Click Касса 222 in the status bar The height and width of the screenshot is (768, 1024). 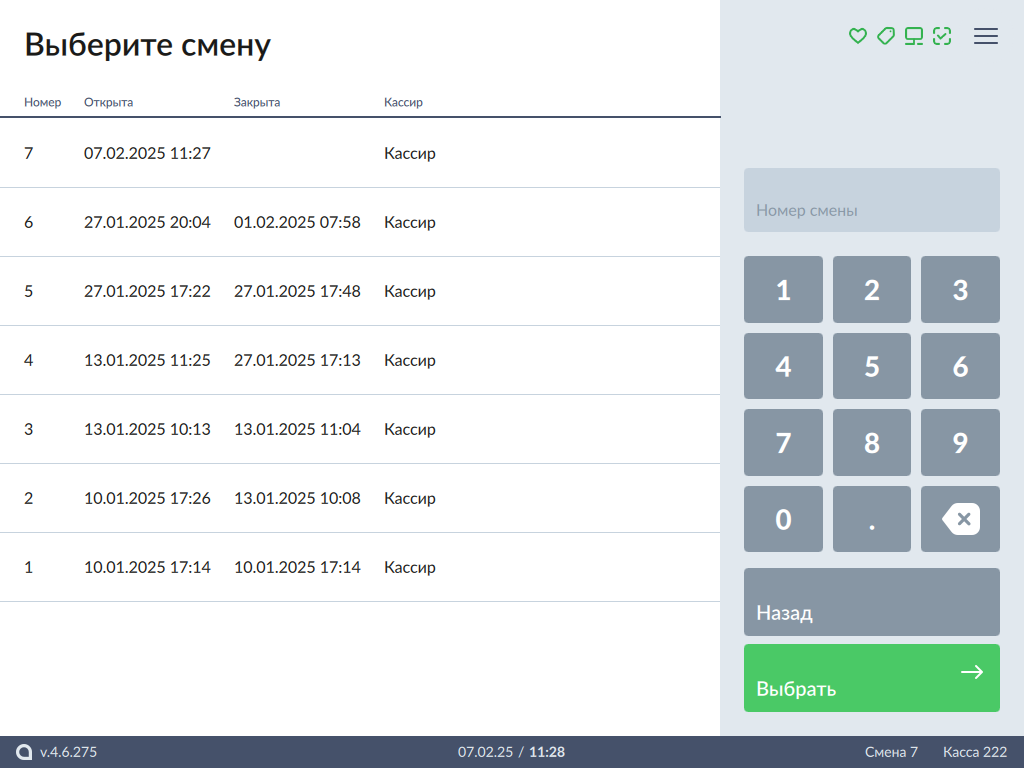[x=975, y=752]
